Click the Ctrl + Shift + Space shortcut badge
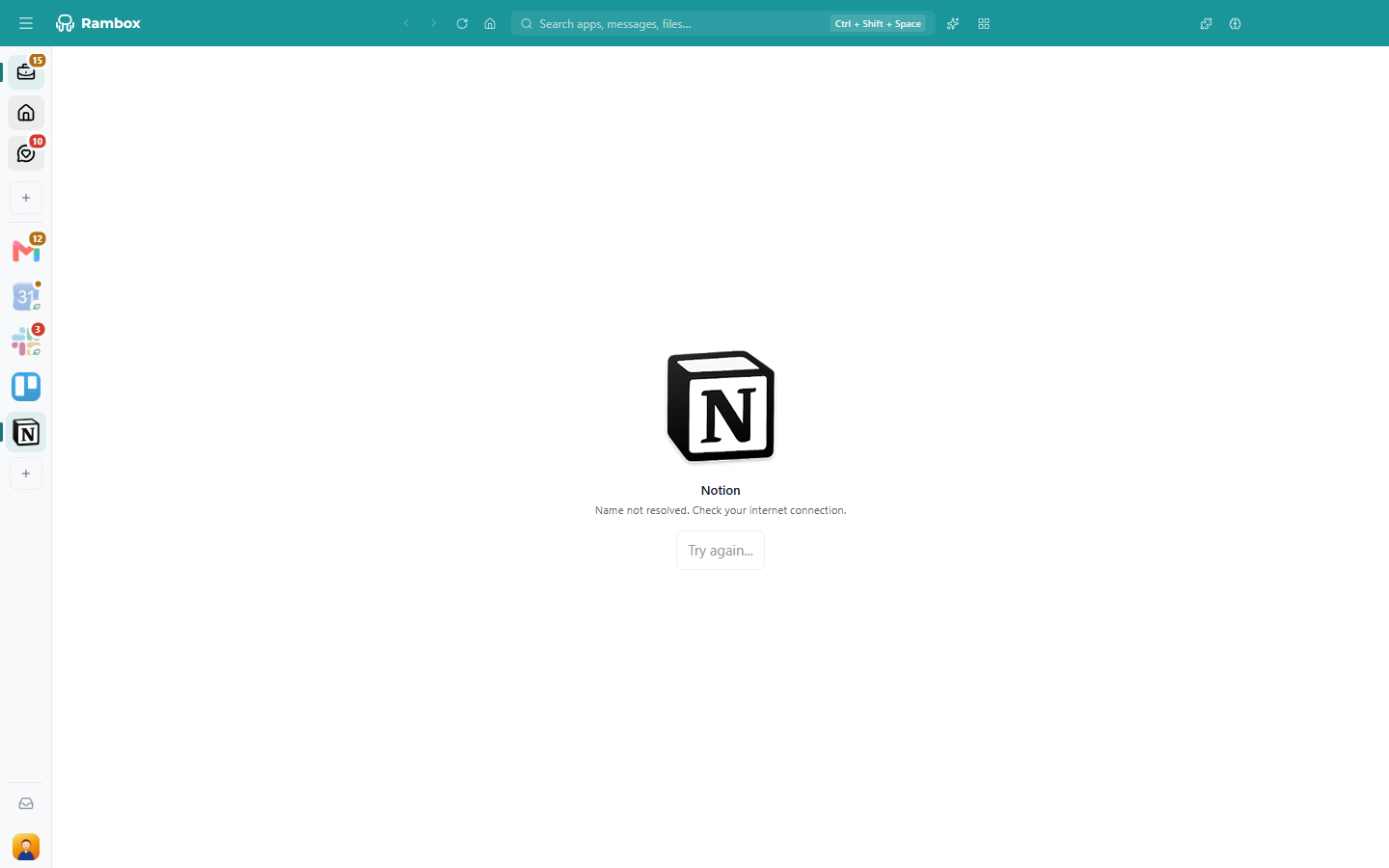 [x=878, y=23]
